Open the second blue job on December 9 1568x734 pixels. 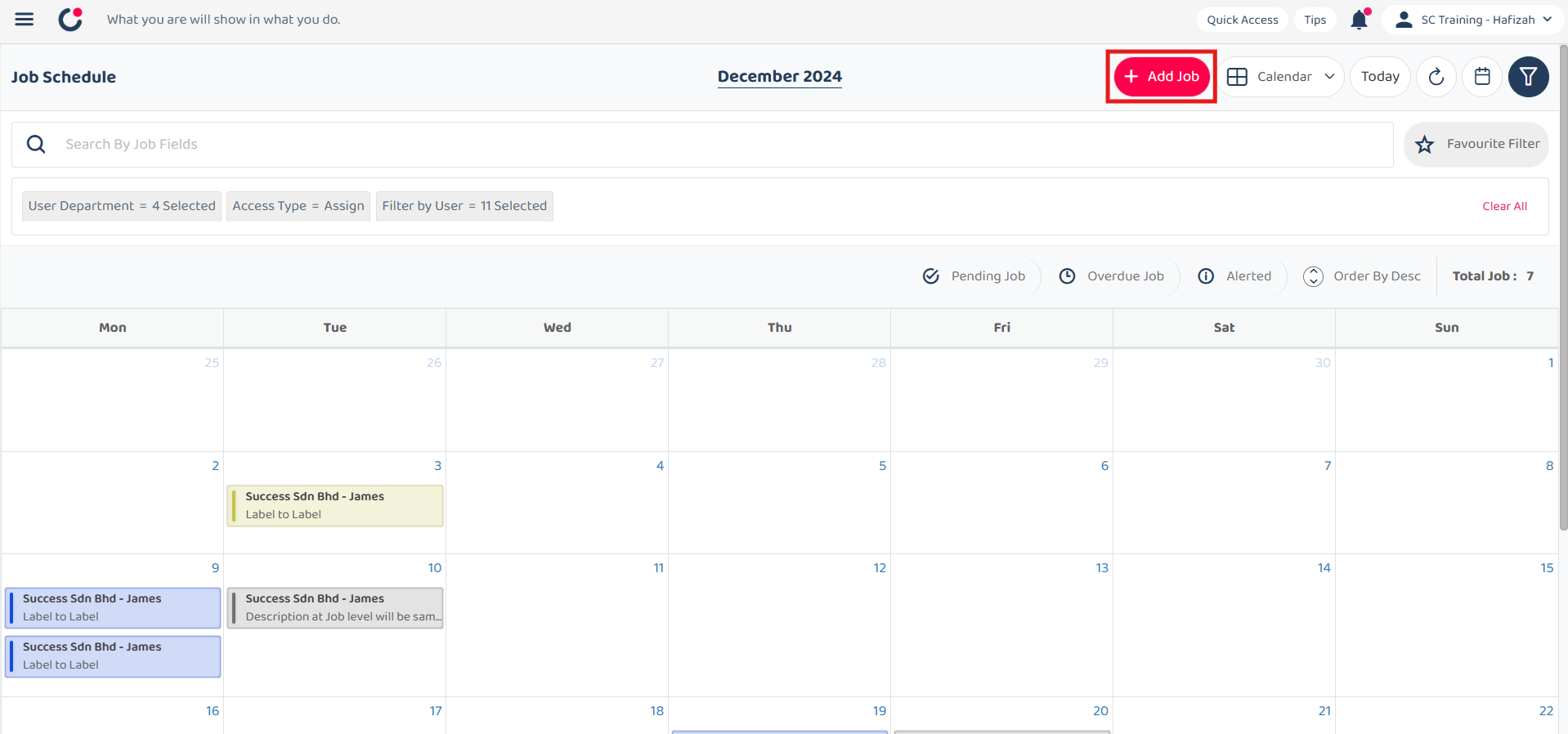(113, 656)
